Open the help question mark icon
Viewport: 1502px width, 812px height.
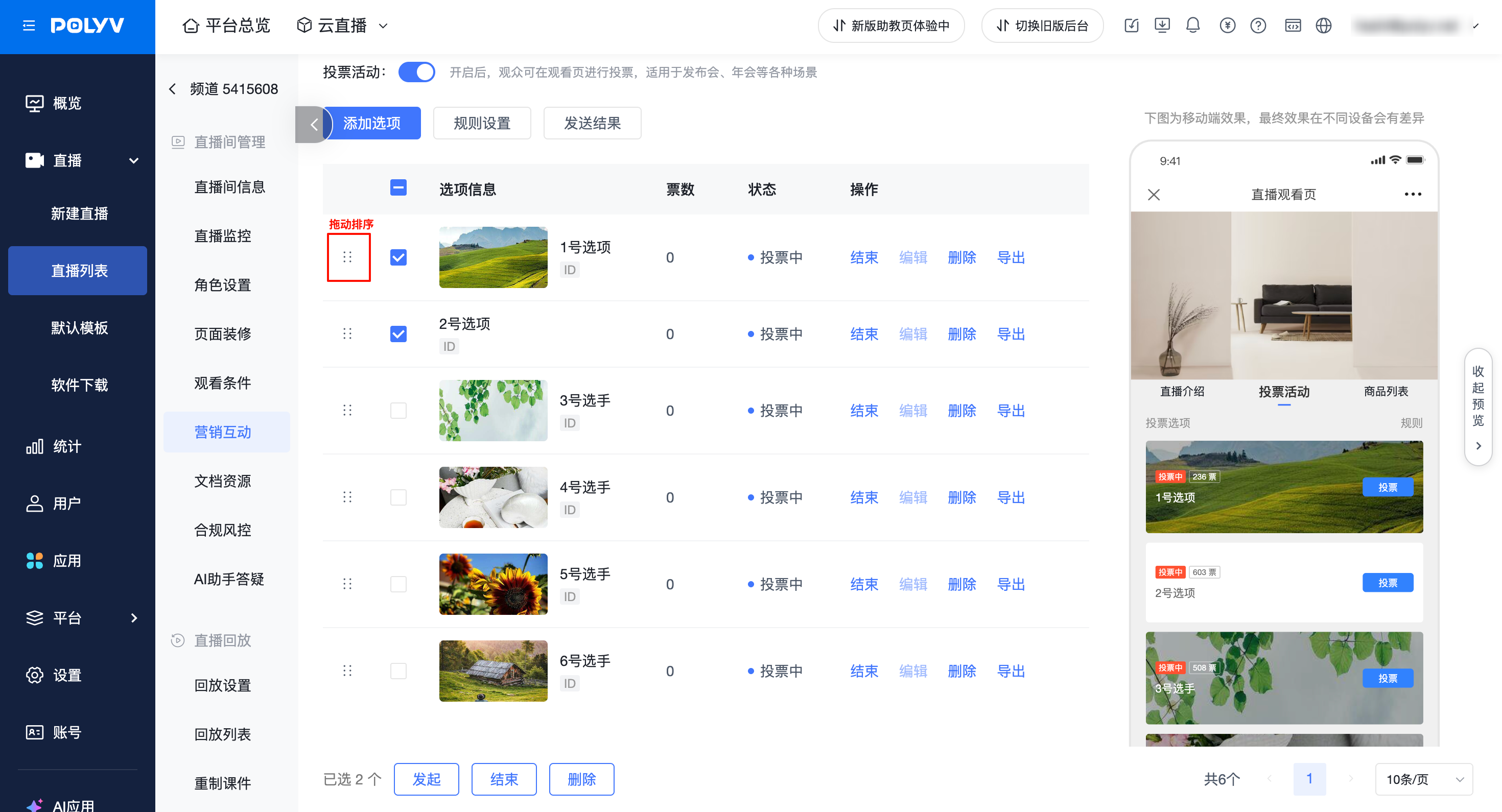[x=1258, y=26]
